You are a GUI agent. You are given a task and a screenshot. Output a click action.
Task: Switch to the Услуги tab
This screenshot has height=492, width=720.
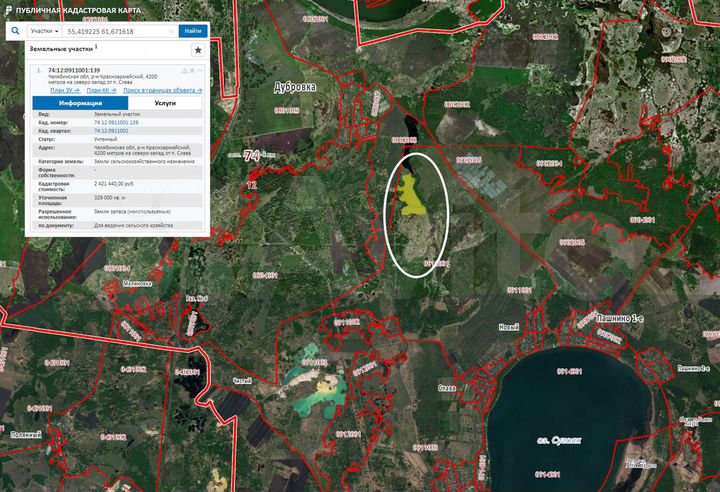point(166,102)
